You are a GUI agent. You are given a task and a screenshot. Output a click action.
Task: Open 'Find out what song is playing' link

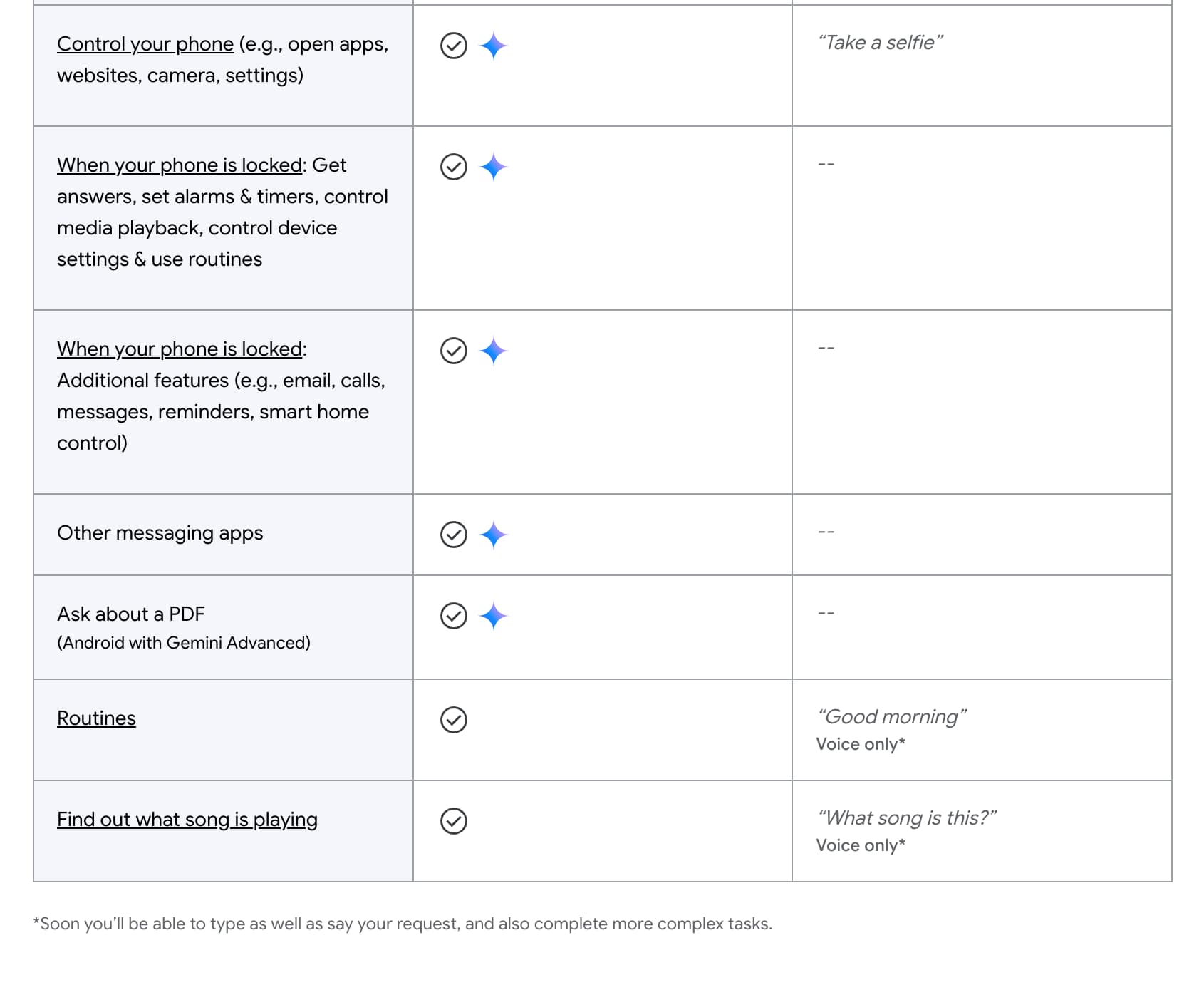pos(187,820)
